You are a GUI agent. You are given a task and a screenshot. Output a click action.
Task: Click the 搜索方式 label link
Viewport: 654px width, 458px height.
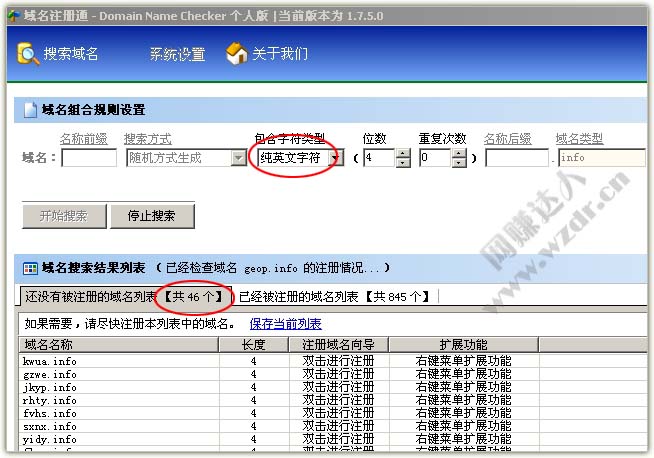pyautogui.click(x=148, y=138)
